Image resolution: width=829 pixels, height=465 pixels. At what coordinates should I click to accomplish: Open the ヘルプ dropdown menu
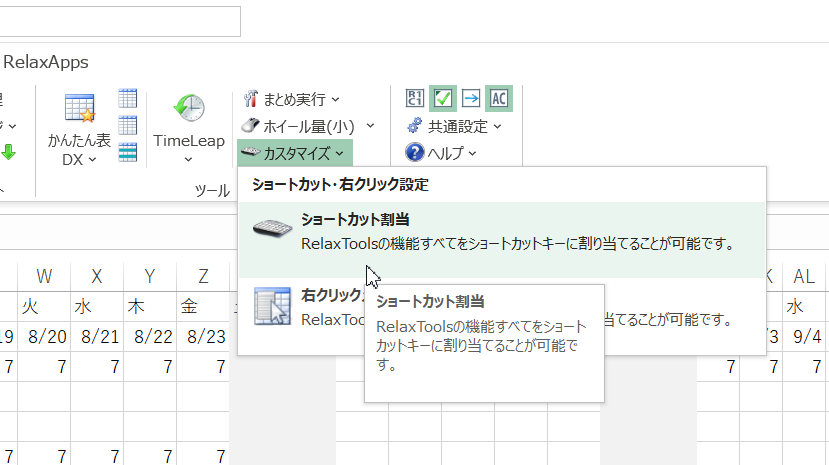pyautogui.click(x=441, y=153)
